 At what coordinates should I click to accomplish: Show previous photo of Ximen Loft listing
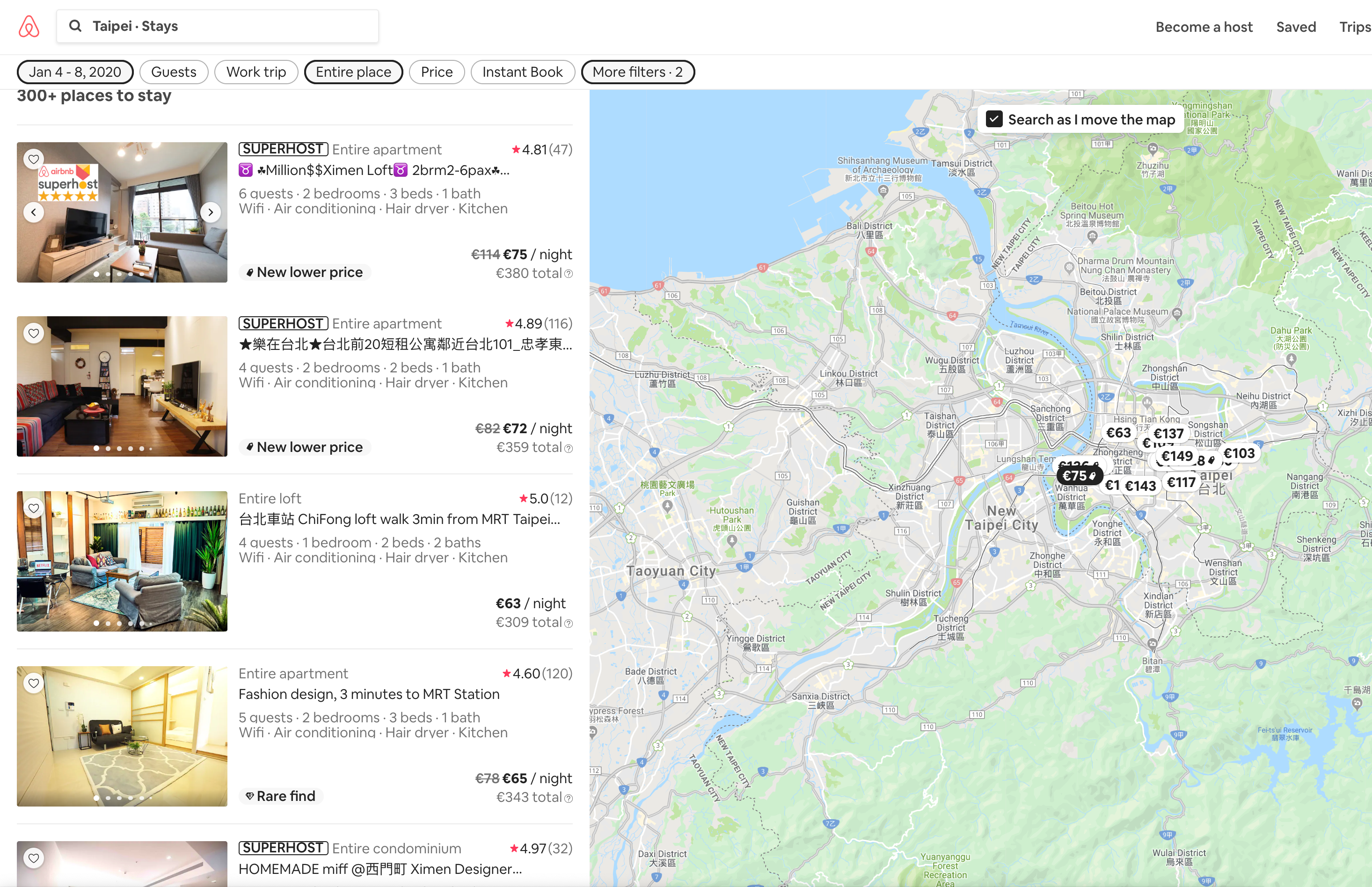[x=34, y=212]
